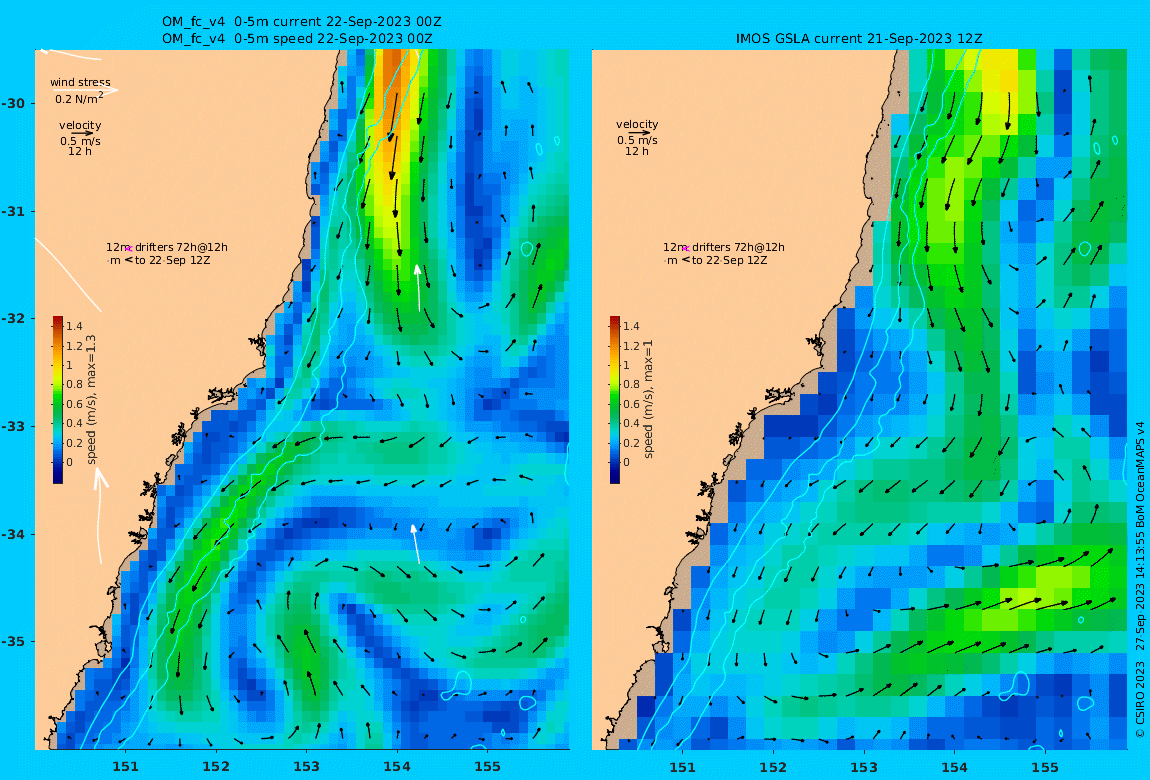
Task: Select the title 'IMOS GSLA current 21-Sep-2023 12Z'
Action: tap(859, 39)
